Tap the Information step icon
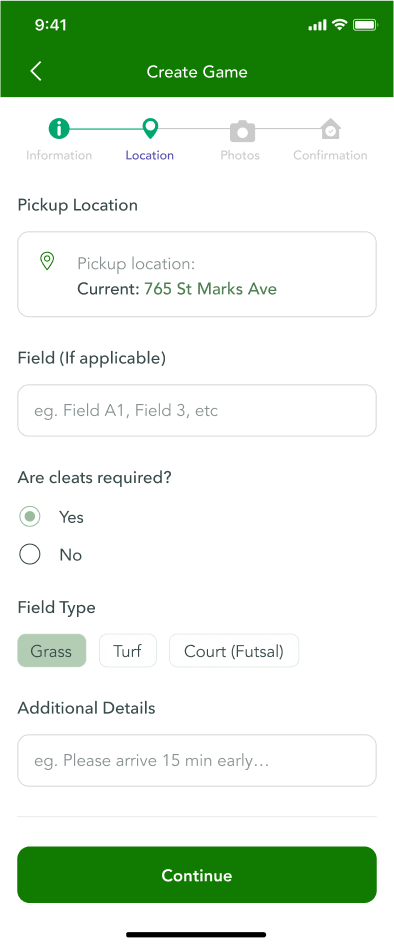Image resolution: width=394 pixels, height=948 pixels. (59, 128)
